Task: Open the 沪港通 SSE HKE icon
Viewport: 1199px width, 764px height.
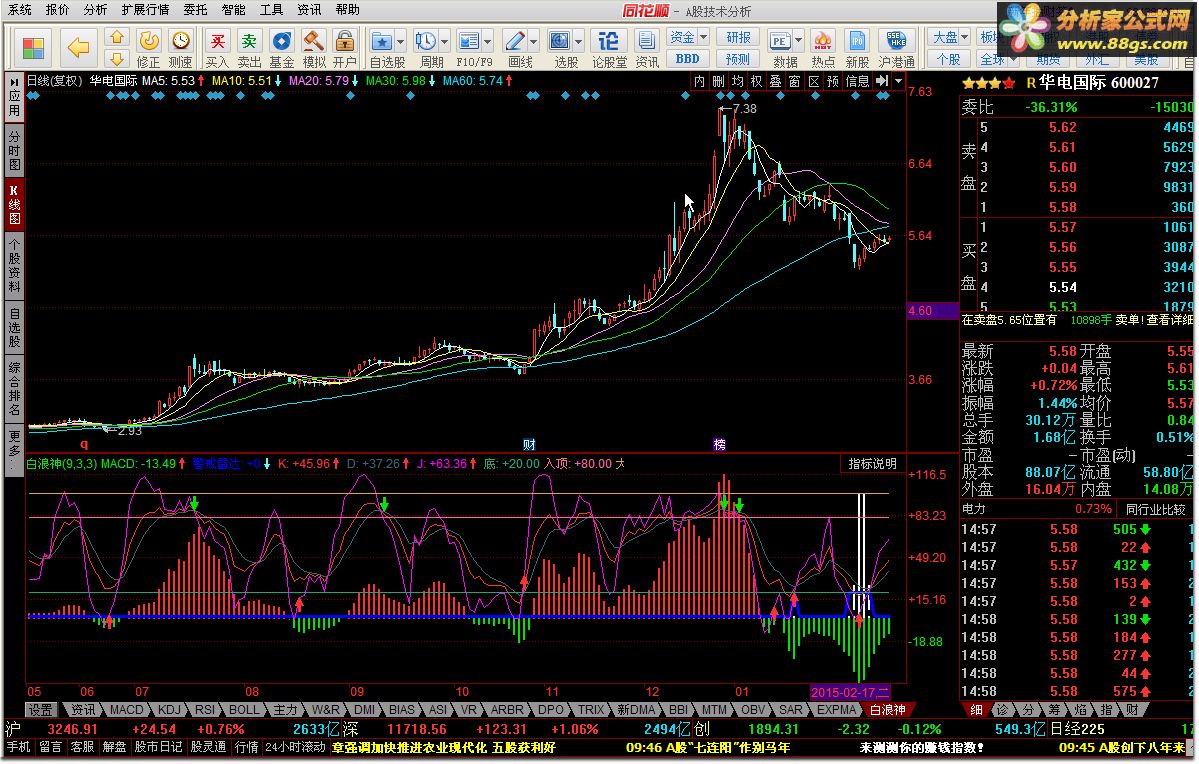Action: 896,41
